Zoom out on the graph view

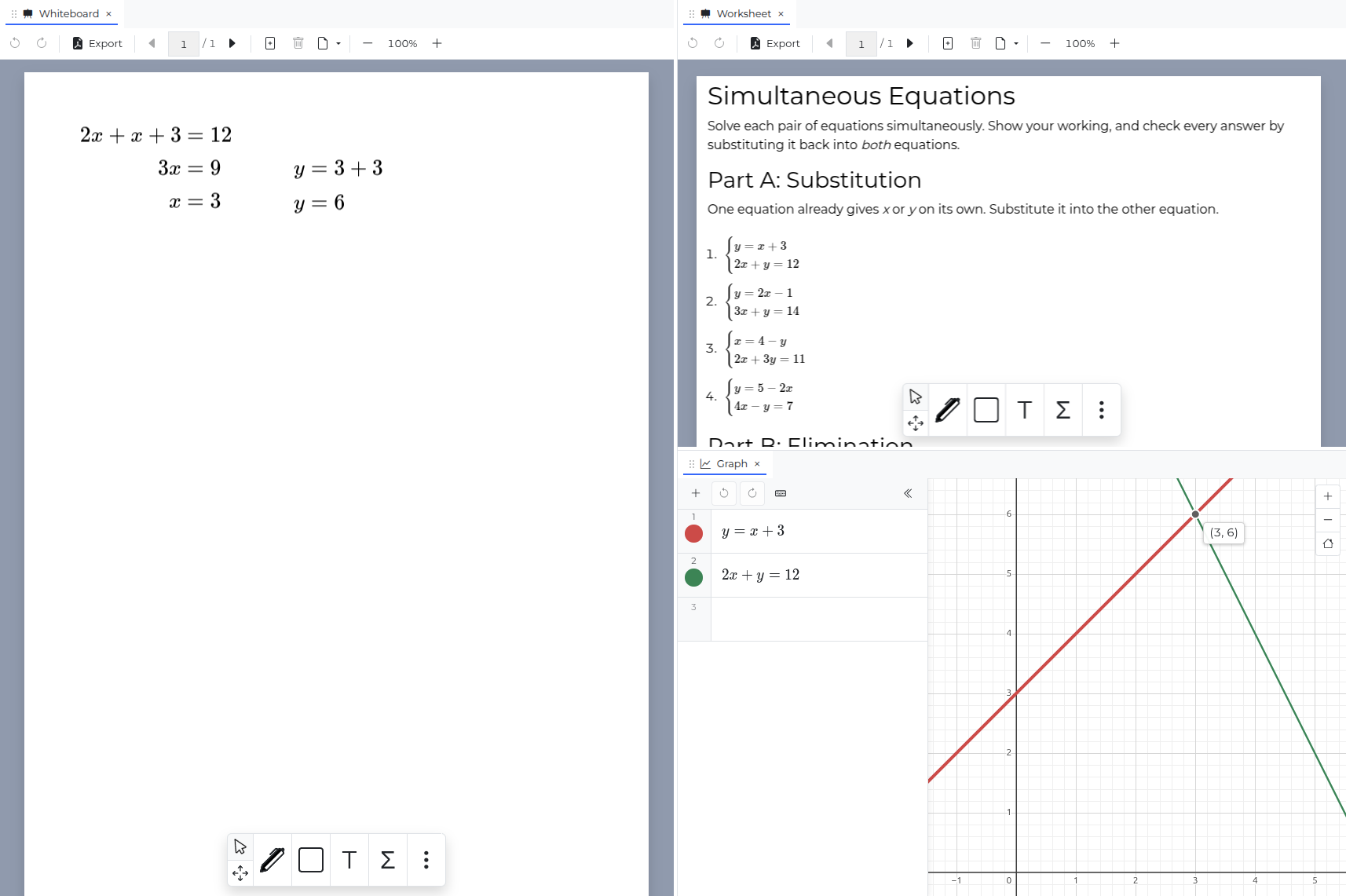click(x=1328, y=520)
